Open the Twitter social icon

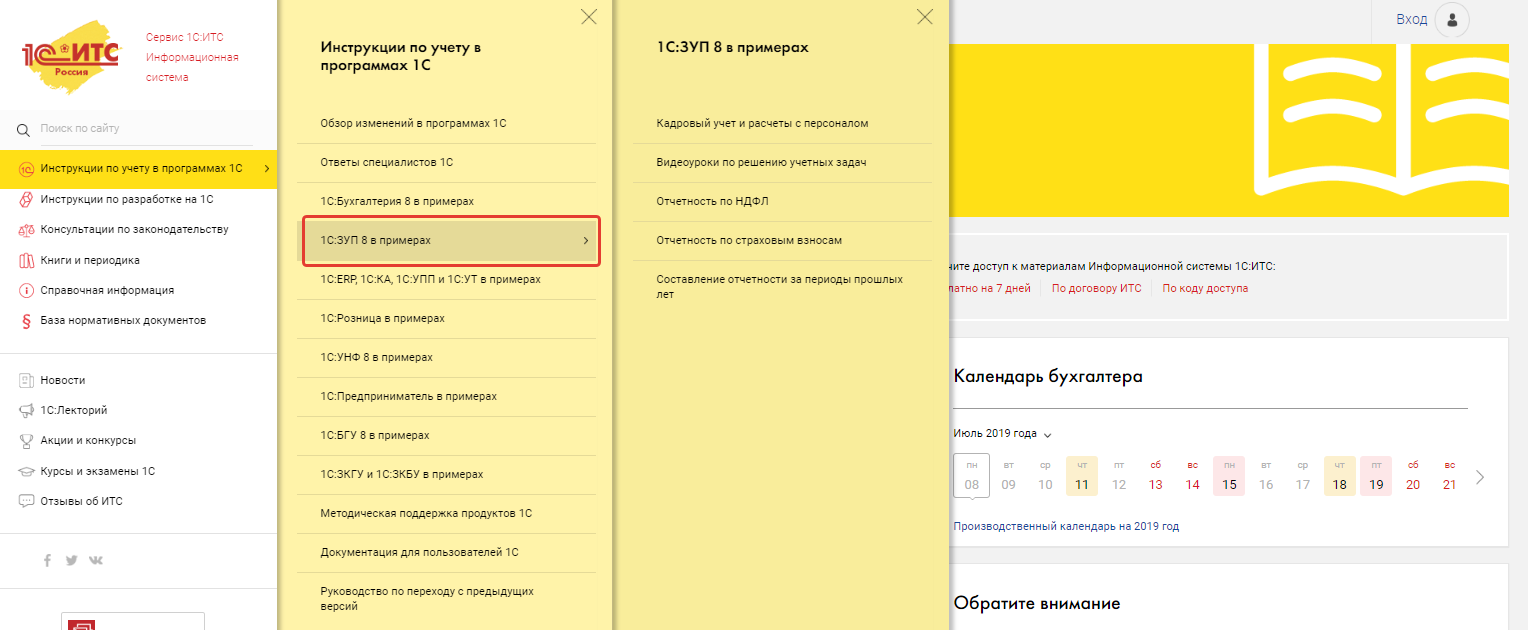[x=71, y=561]
